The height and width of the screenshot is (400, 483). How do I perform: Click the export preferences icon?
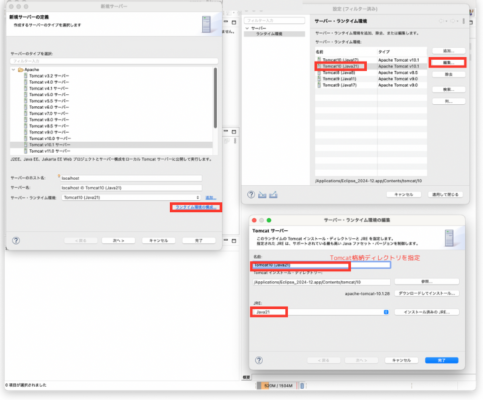273,195
